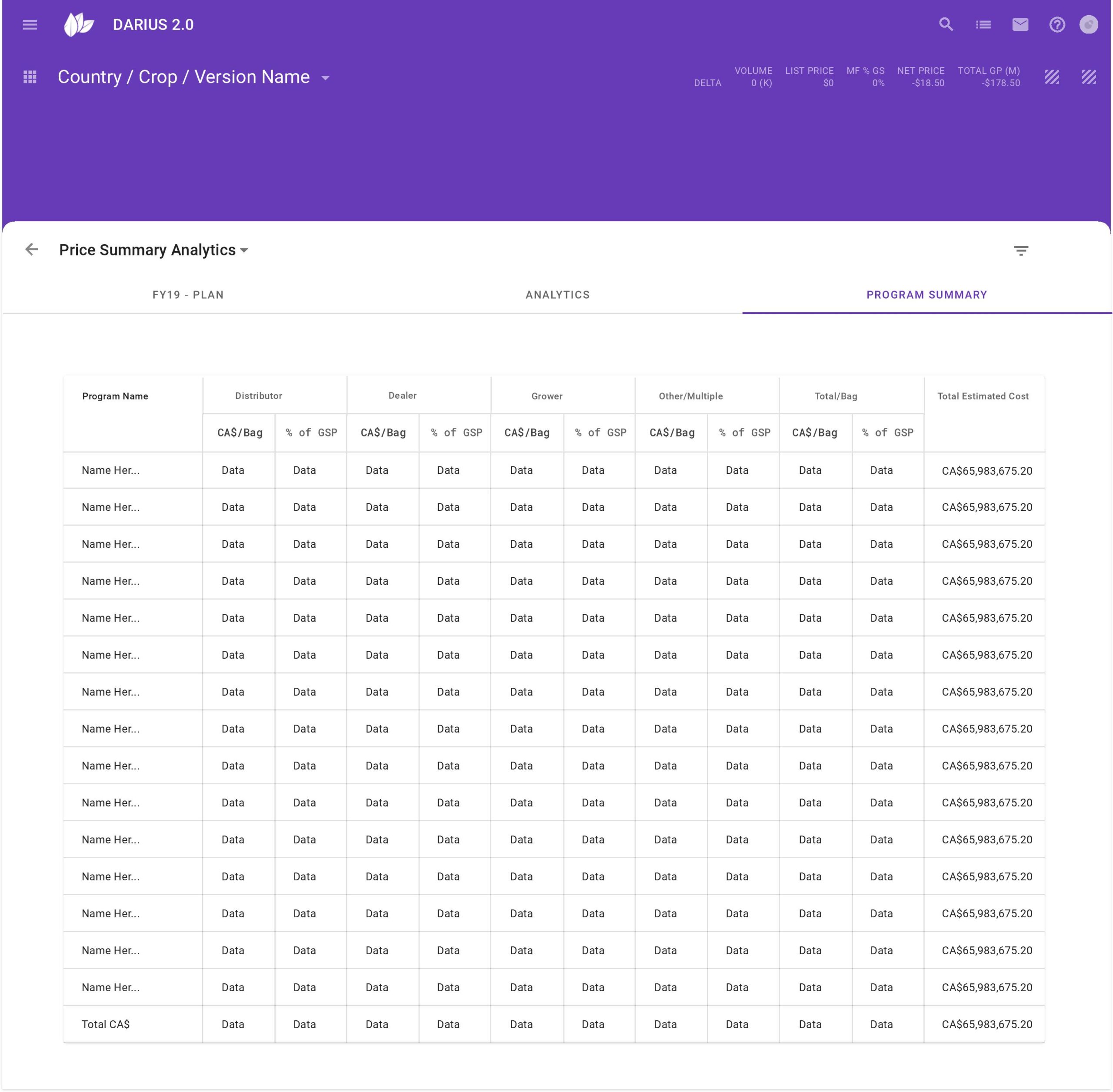Click the help question mark icon
This screenshot has height=1092, width=1113.
tap(1057, 25)
